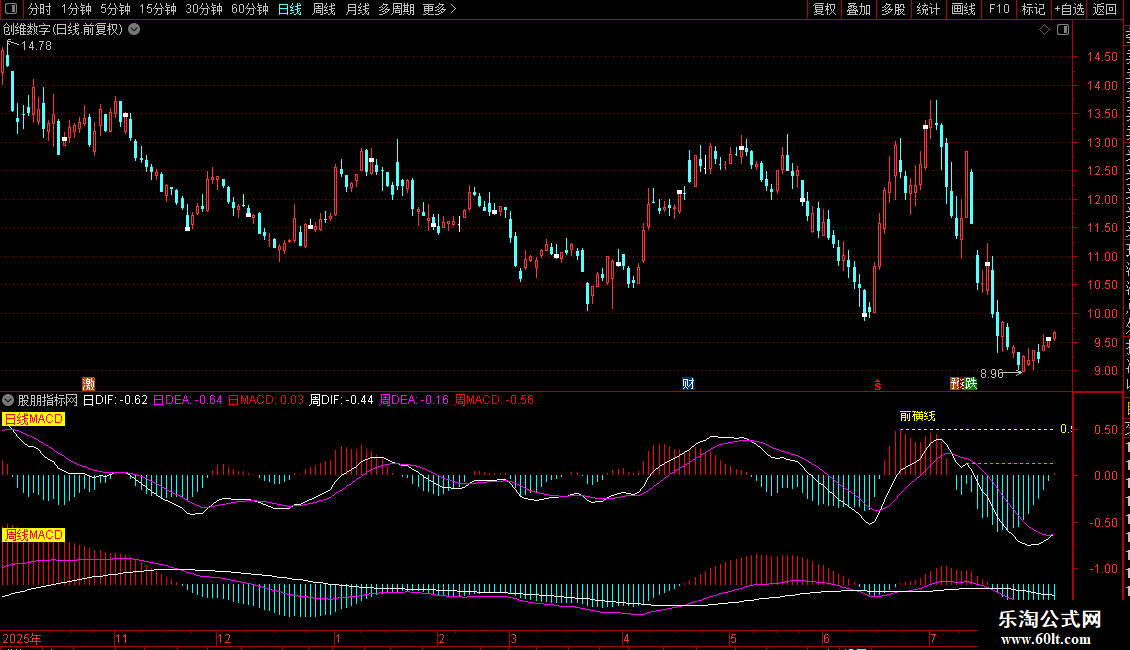Select the 周线 weekly tab
This screenshot has height=650, width=1130.
click(x=324, y=9)
